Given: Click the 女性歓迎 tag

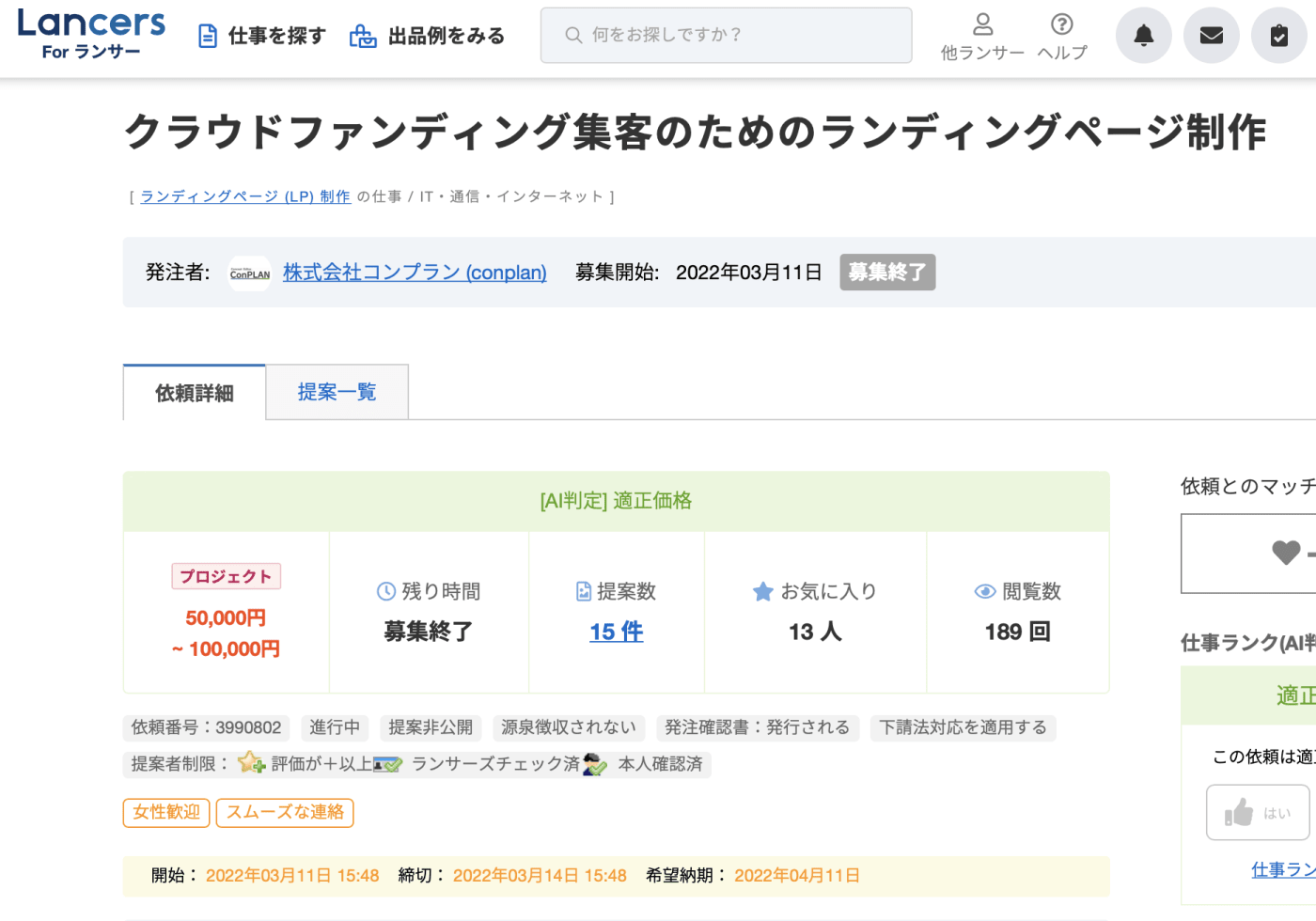Looking at the screenshot, I should 166,812.
